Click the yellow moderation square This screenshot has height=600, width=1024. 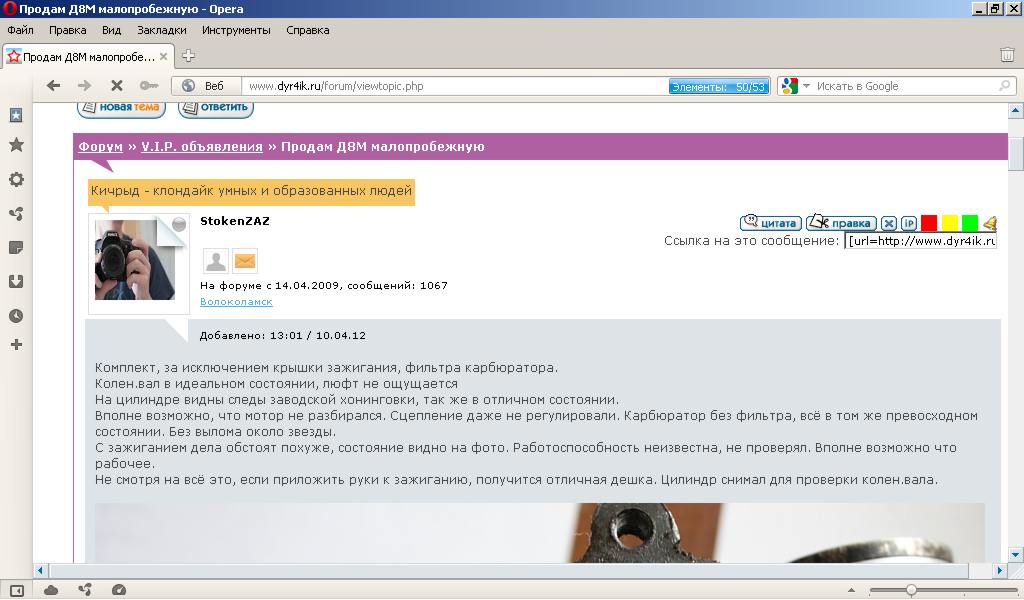pos(950,223)
